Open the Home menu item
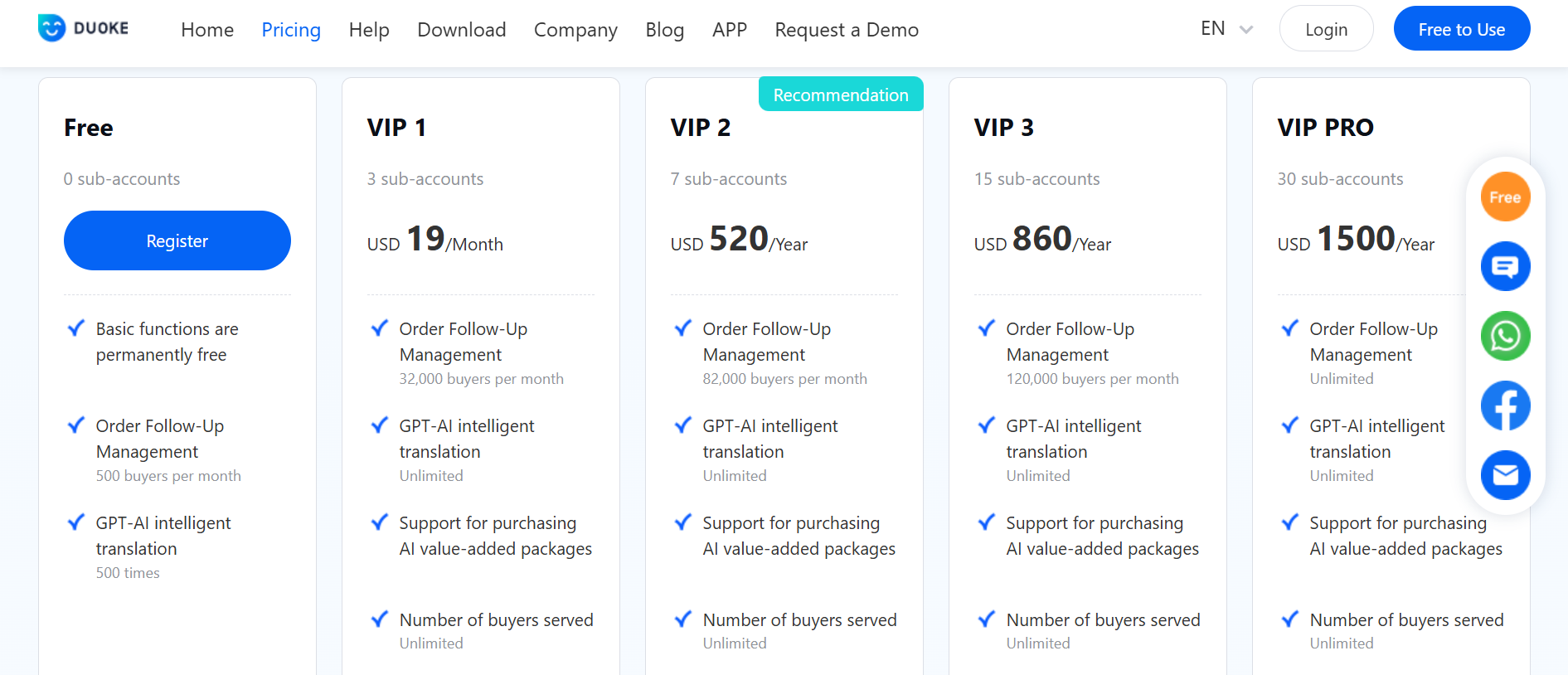Image resolution: width=1568 pixels, height=675 pixels. click(x=207, y=30)
